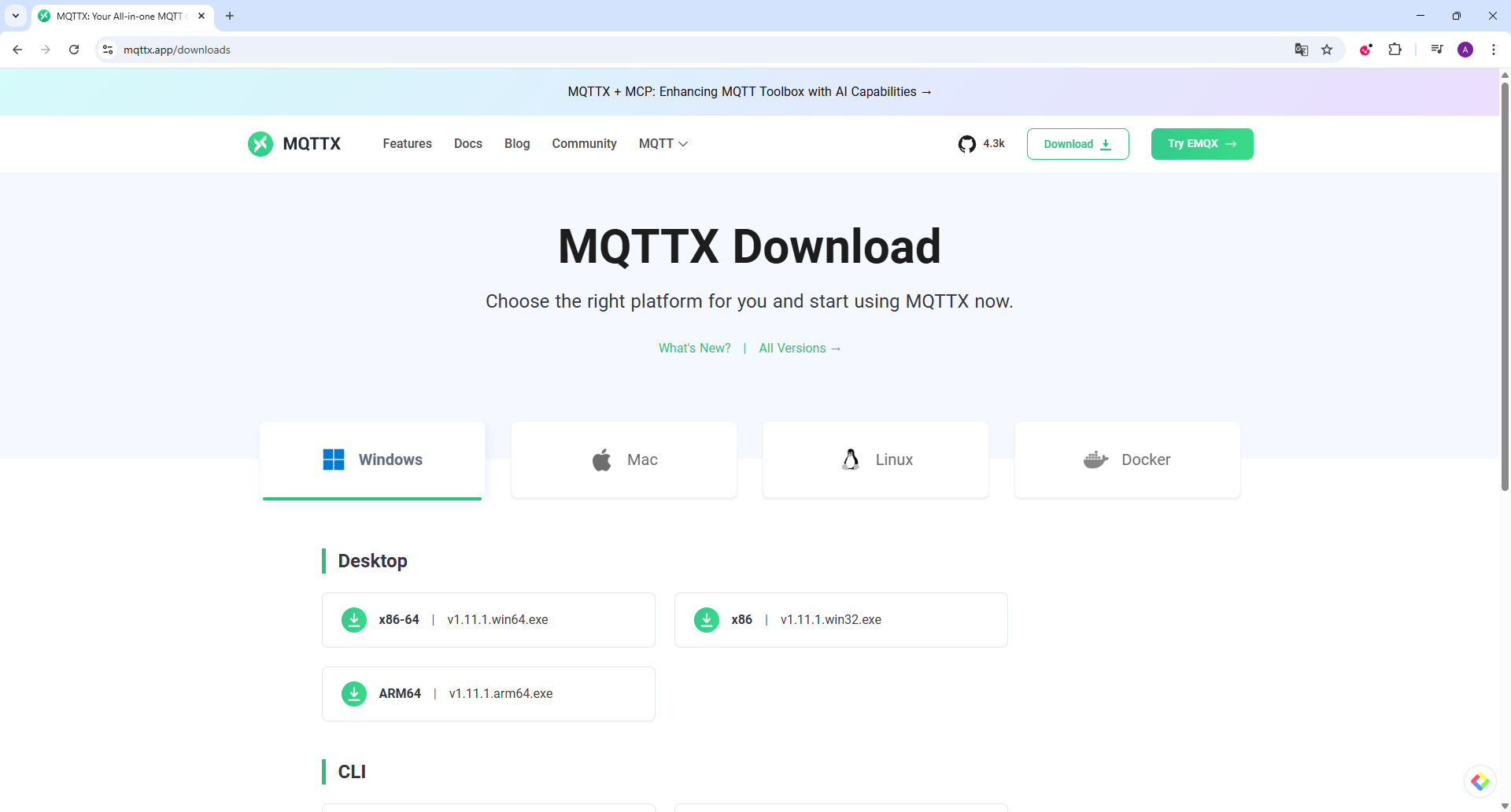
Task: View site information icon in address bar
Action: 108,50
